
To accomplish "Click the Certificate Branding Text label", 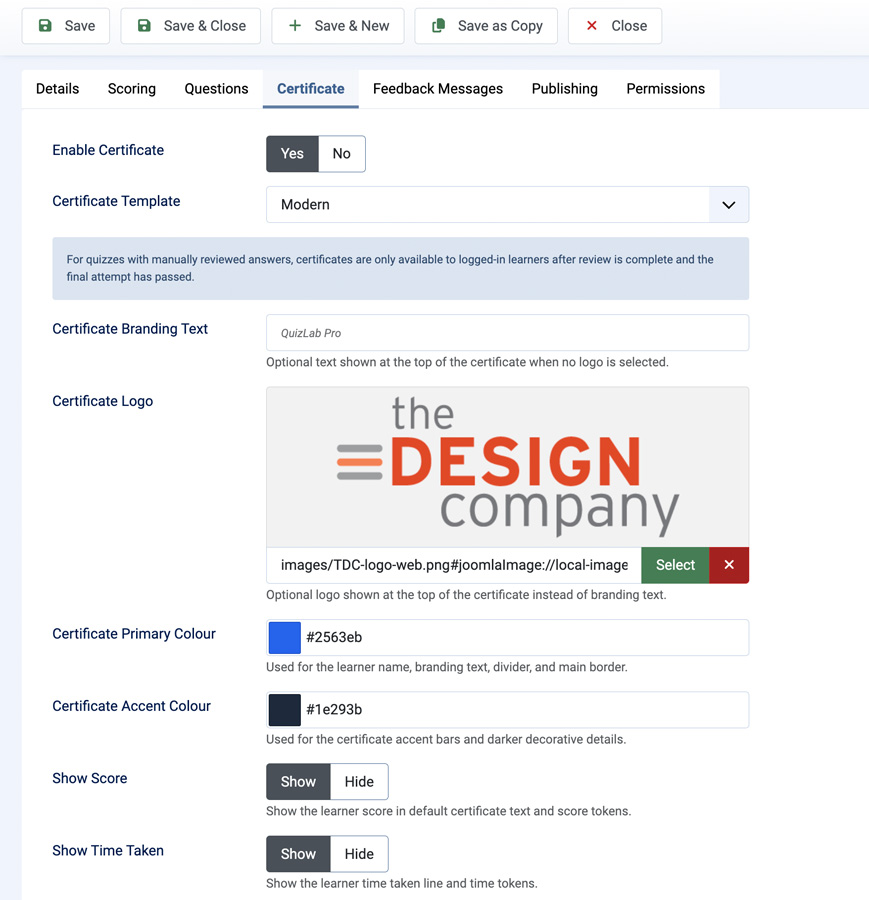I will coord(130,329).
